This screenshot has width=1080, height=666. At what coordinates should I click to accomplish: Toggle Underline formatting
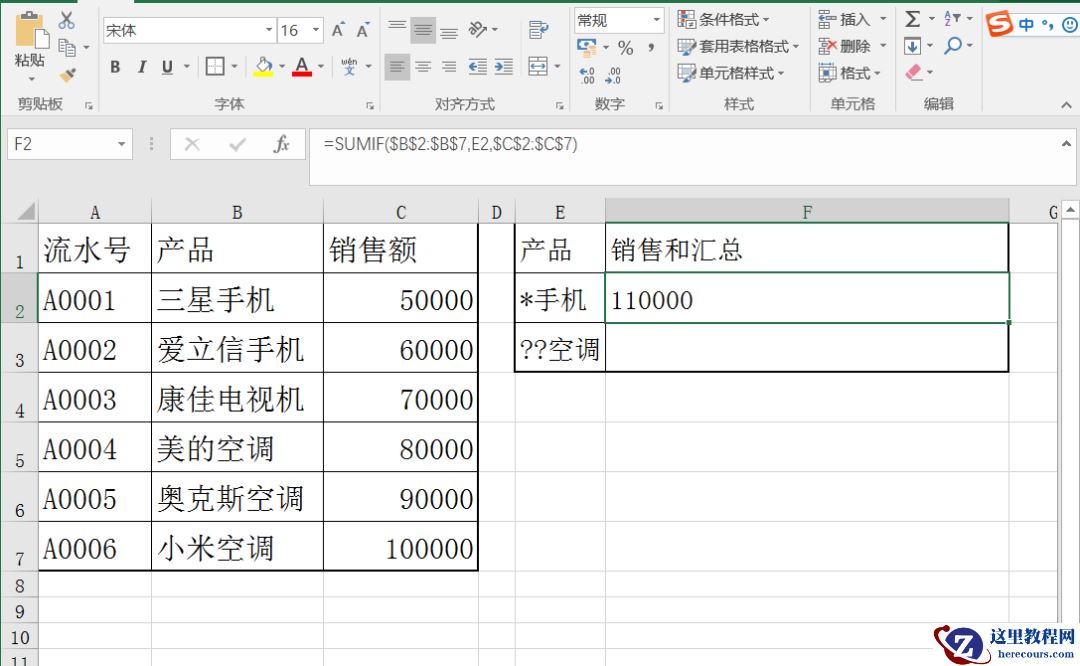click(167, 67)
